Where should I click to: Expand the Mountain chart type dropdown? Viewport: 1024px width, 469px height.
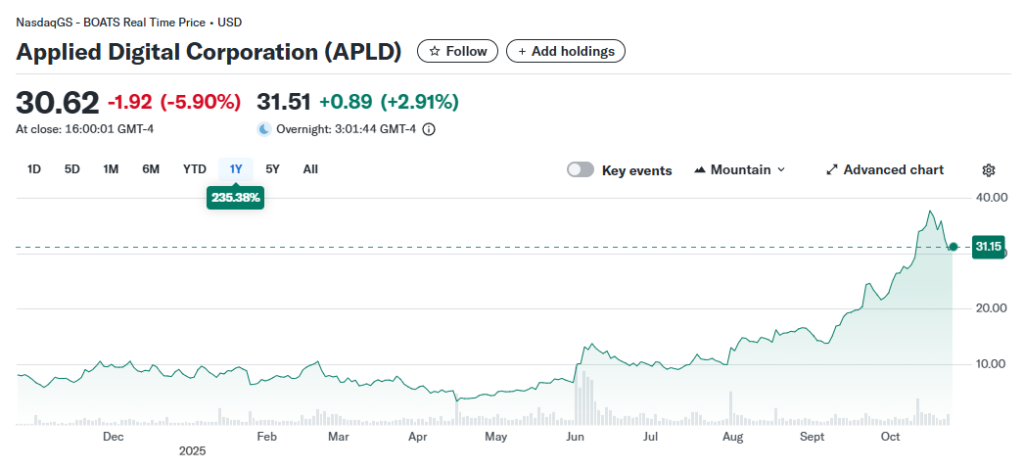[x=781, y=170]
